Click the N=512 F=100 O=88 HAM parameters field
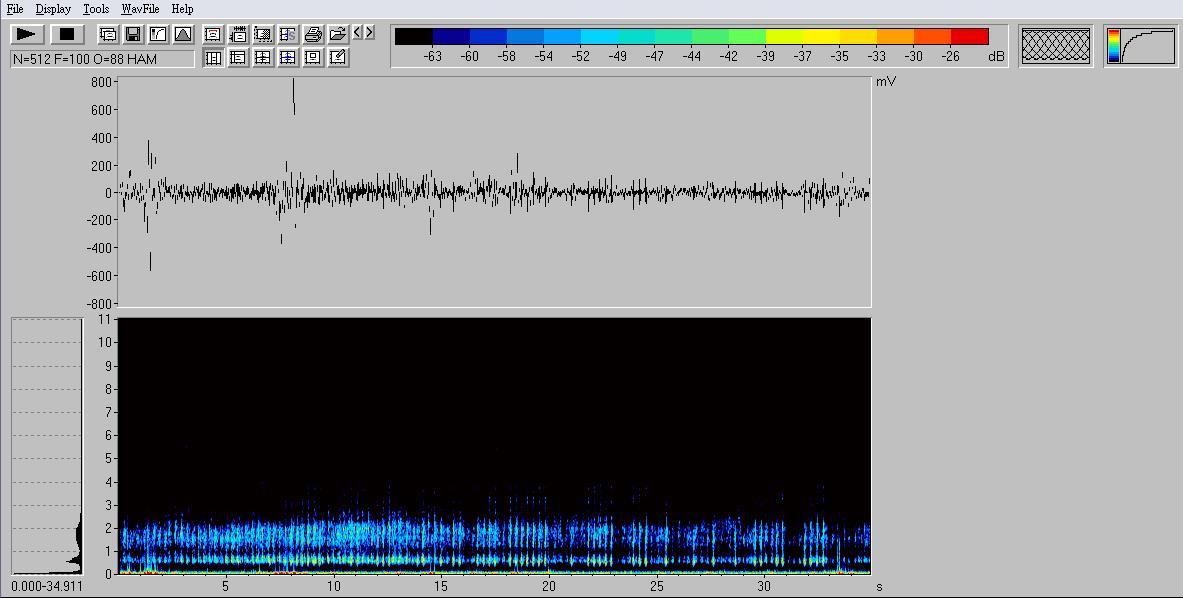 pos(102,59)
